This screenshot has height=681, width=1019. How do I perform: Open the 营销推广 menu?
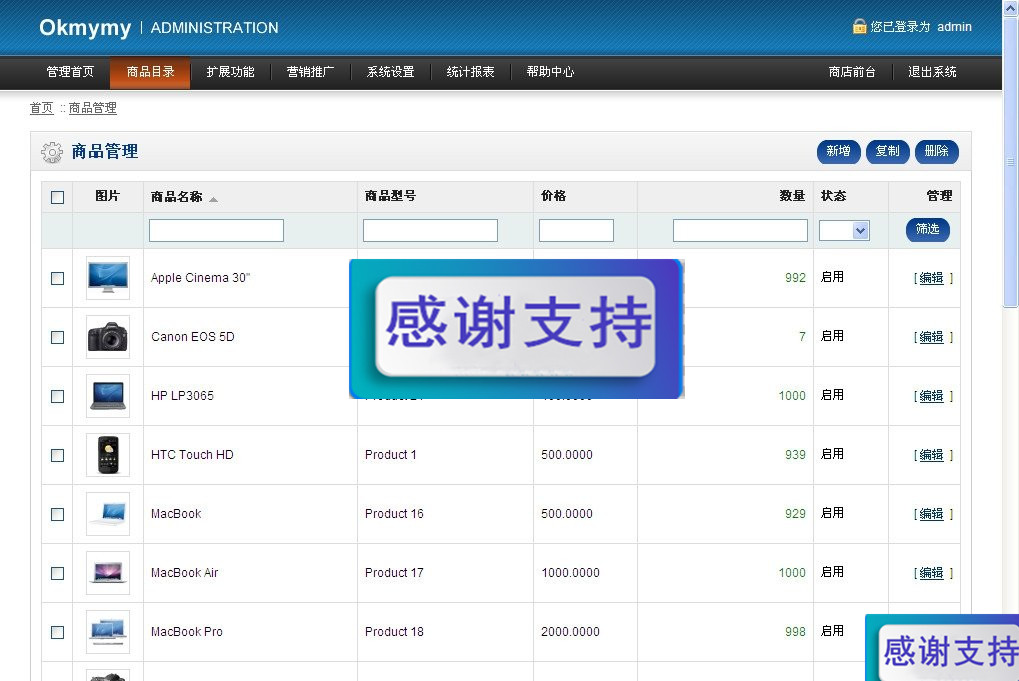[x=310, y=71]
